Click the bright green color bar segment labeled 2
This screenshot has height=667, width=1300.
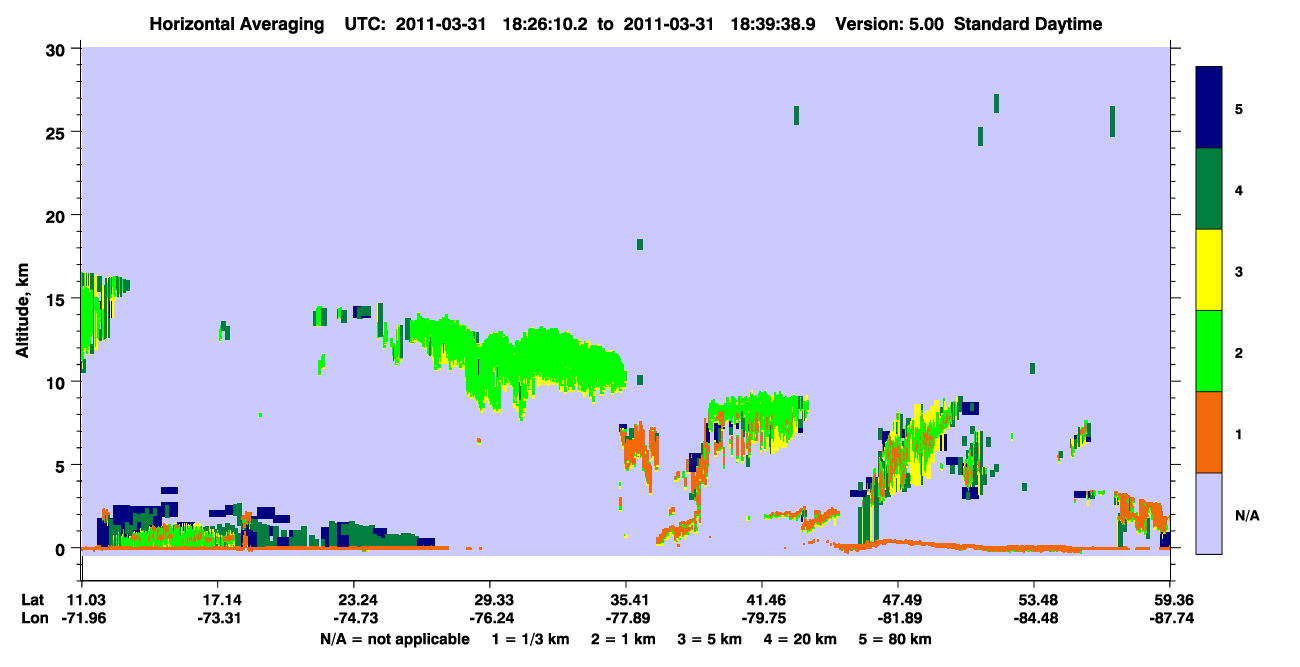tap(1209, 351)
